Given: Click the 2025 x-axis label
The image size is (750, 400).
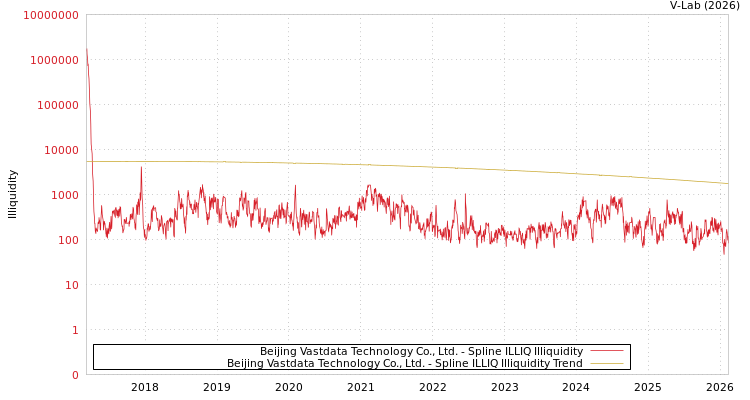Looking at the screenshot, I should pos(648,387).
